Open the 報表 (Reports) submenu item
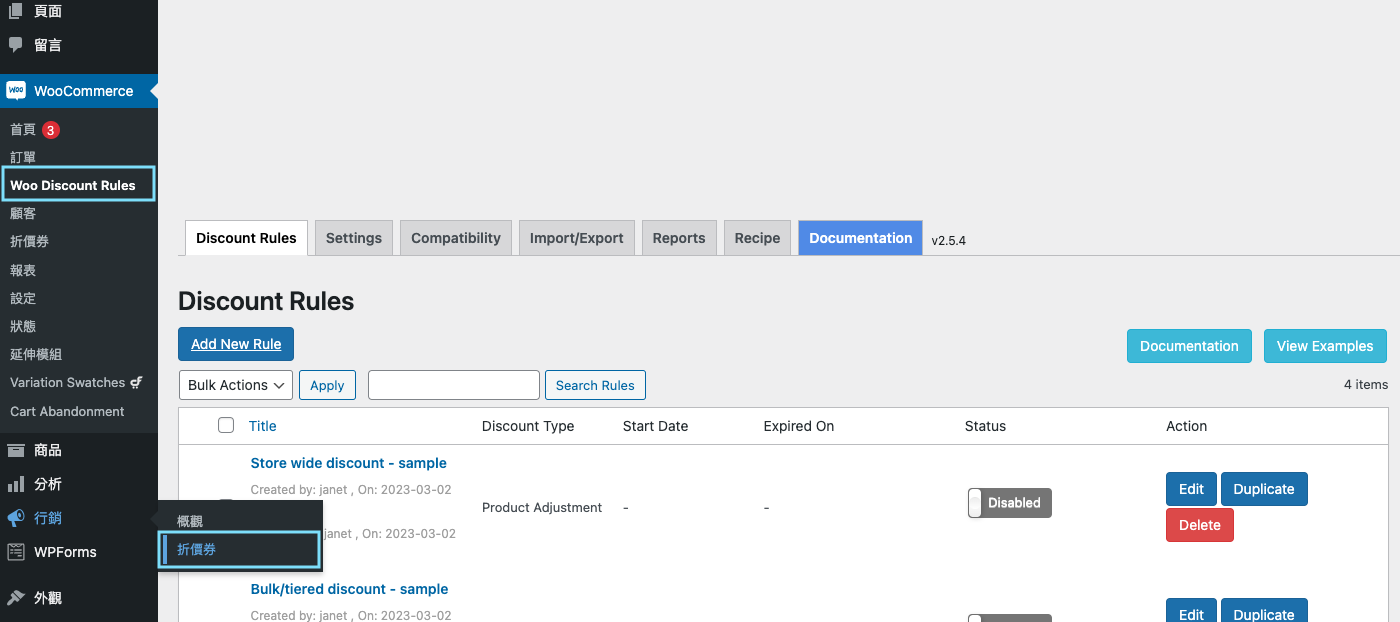 click(23, 270)
